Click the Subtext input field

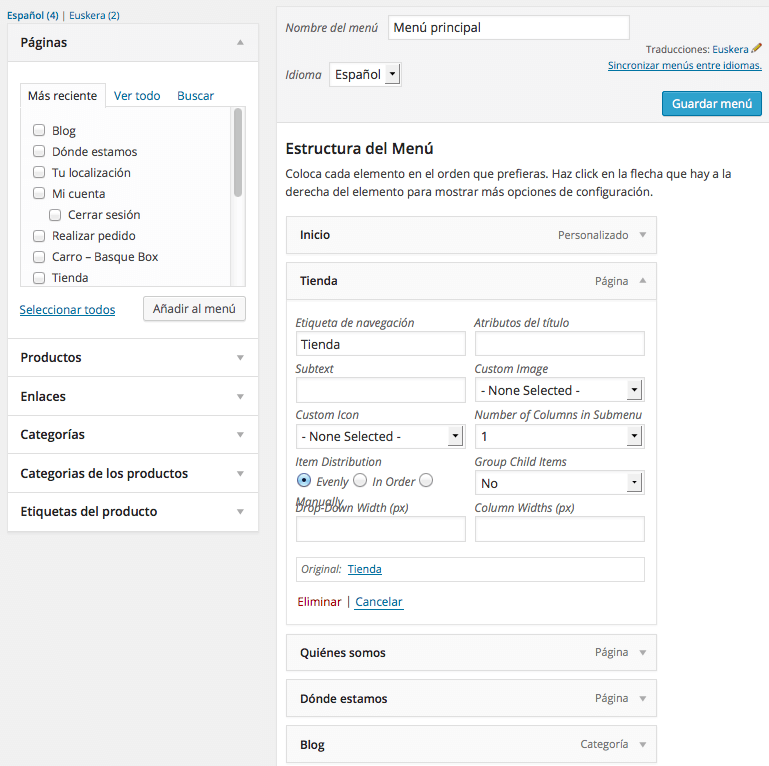tap(381, 390)
